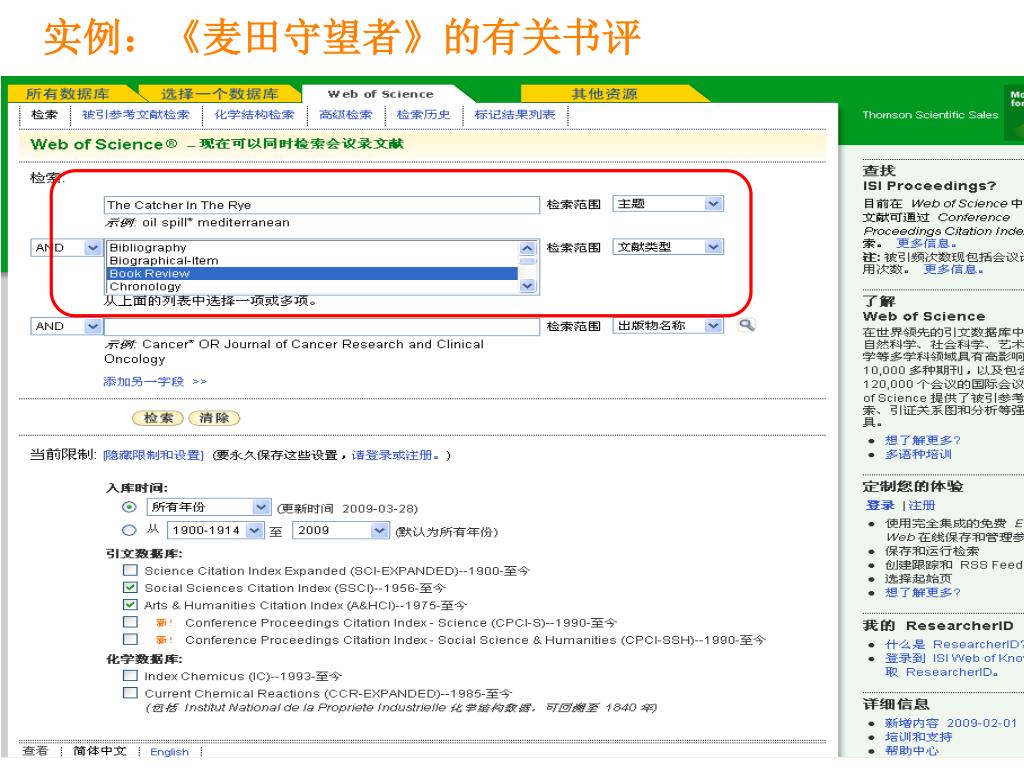Select the 所有年份 radio button
This screenshot has width=1024, height=768.
[x=129, y=507]
